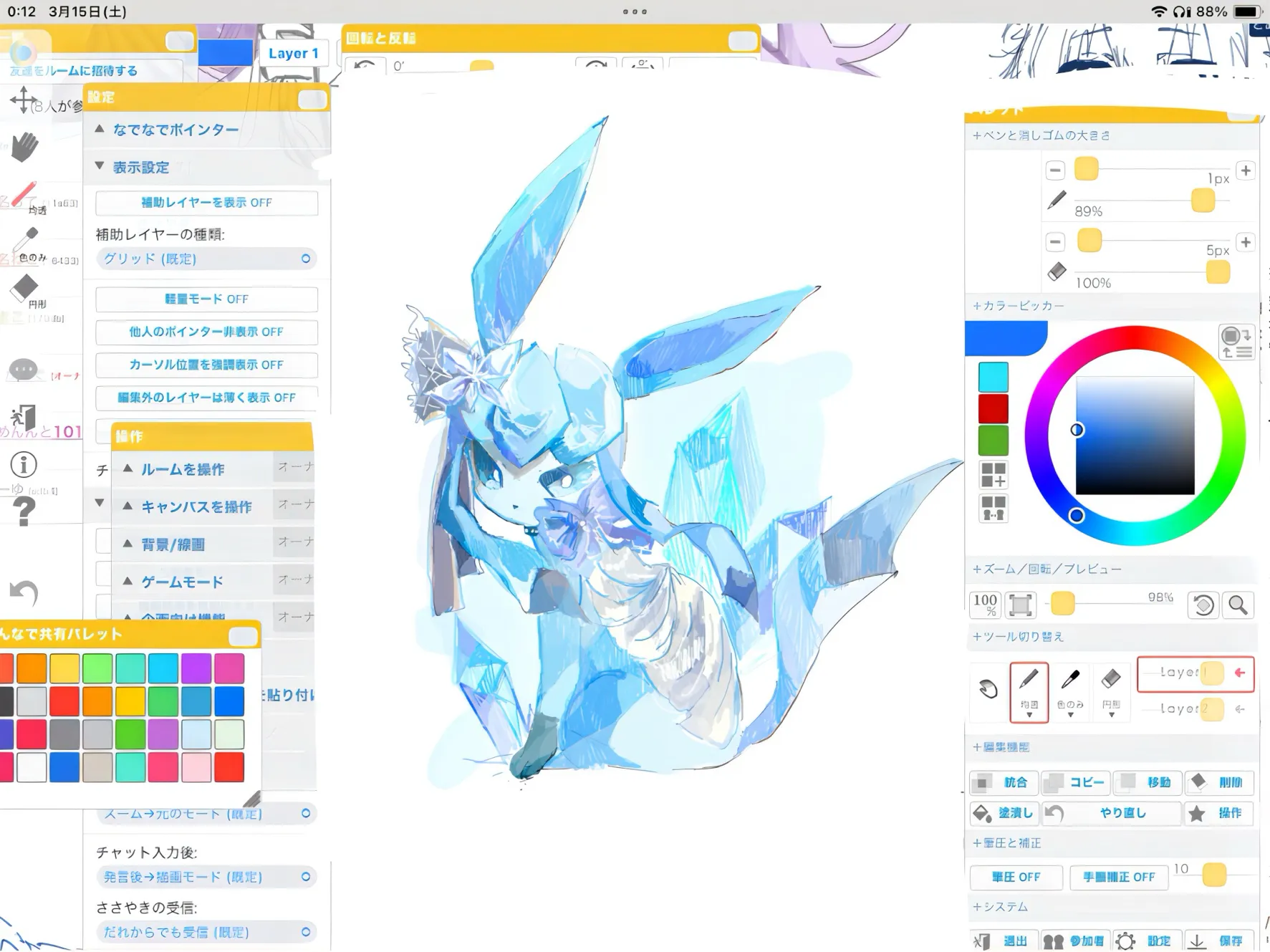Click the 削除 delete button
Screen dimensions: 1270x952
point(1219,783)
